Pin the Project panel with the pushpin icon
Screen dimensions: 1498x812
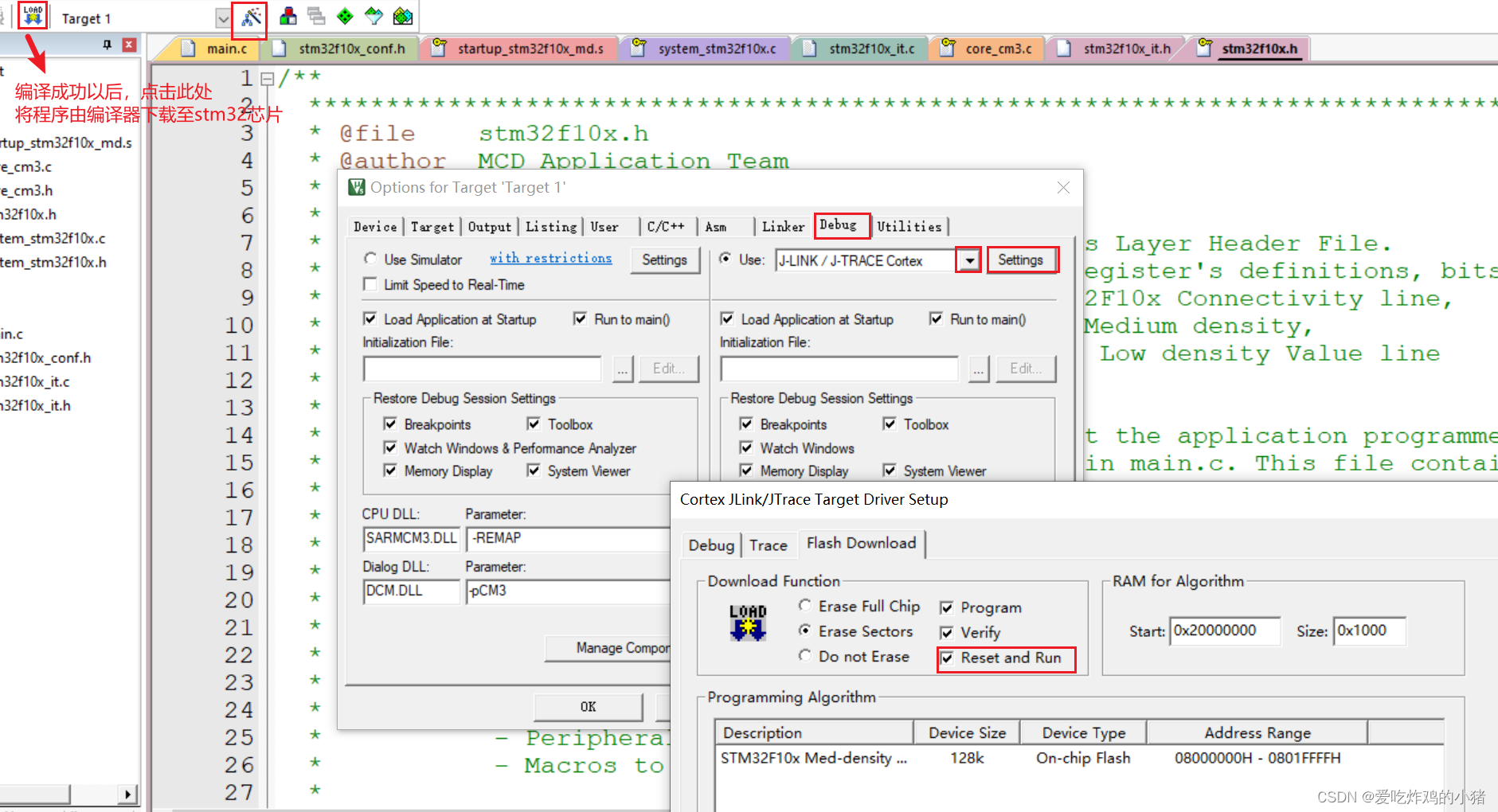click(108, 45)
